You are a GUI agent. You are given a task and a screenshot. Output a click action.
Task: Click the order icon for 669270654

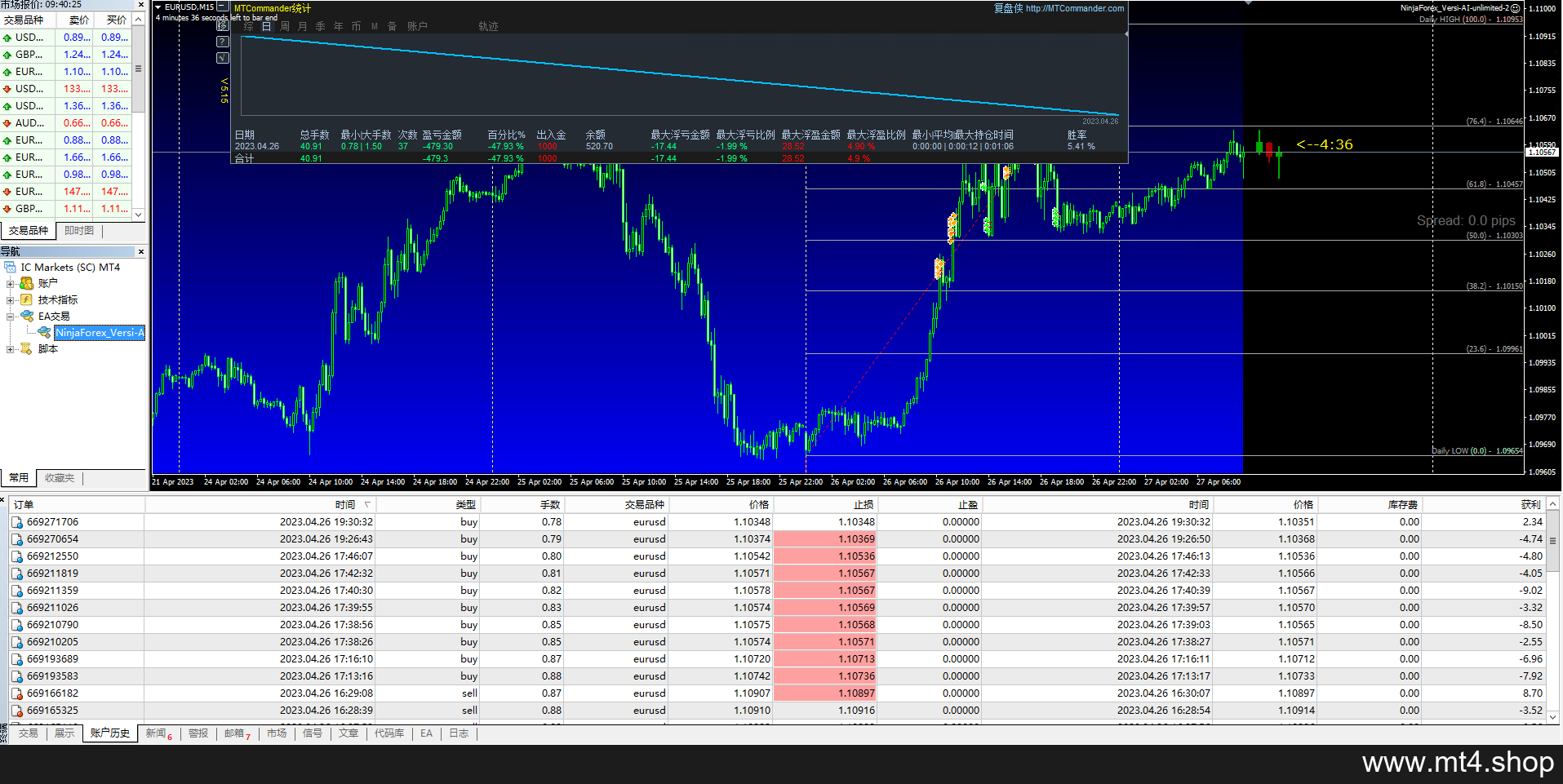pos(17,539)
